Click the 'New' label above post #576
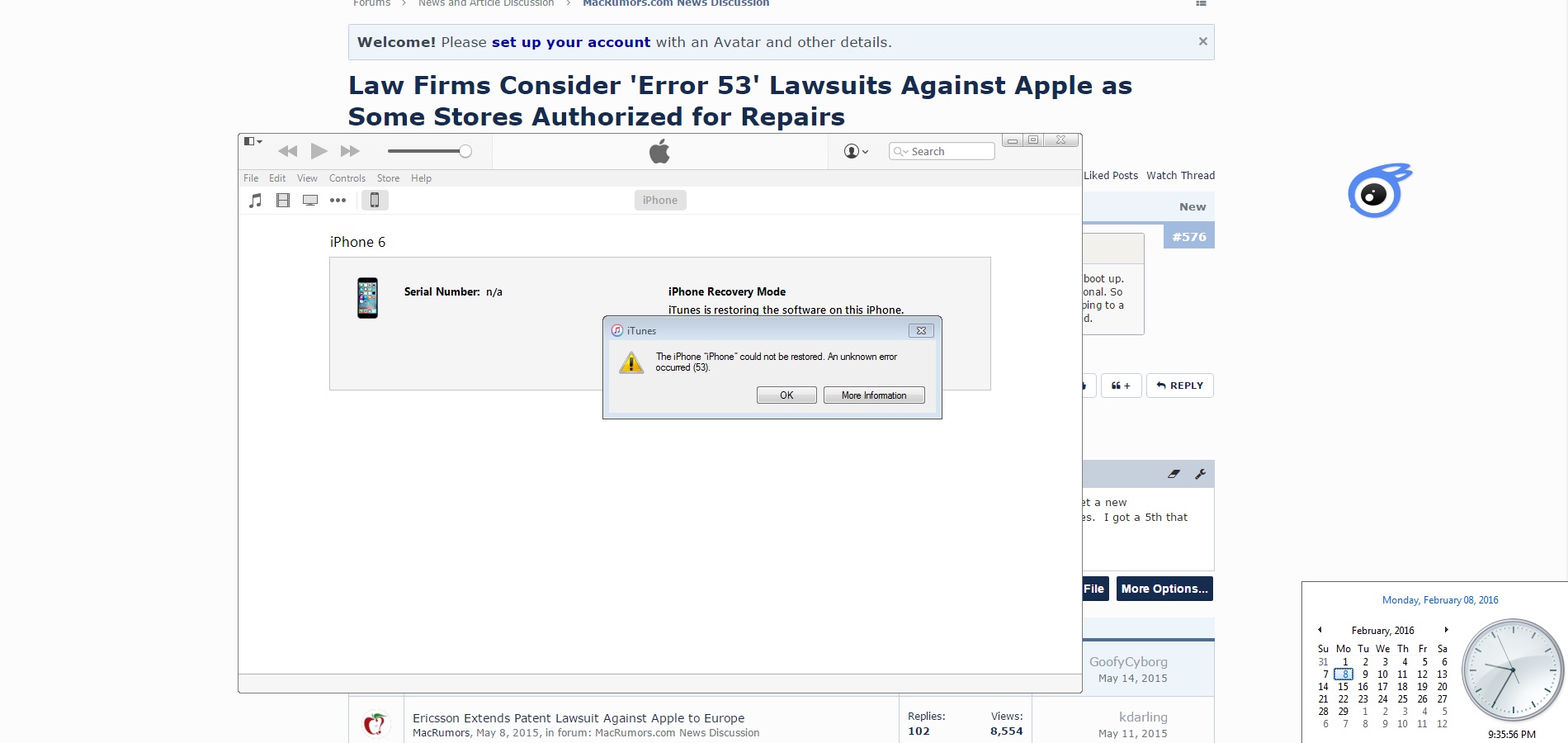Image resolution: width=1568 pixels, height=743 pixels. [x=1193, y=207]
